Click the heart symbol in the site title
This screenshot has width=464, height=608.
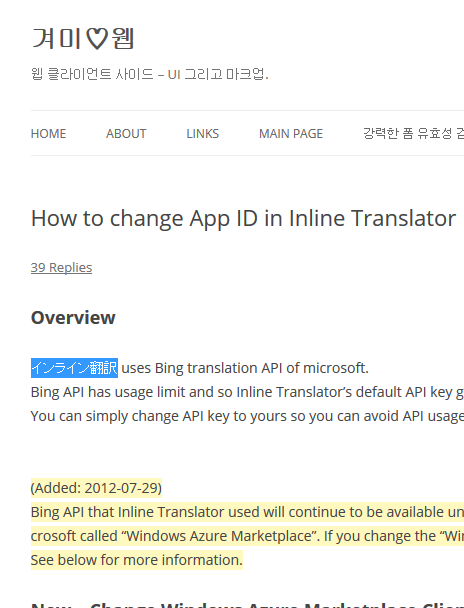(96, 39)
